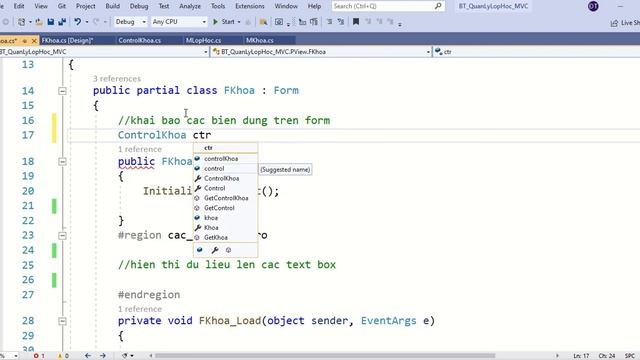Open the Git menu
Screen dimensions: 640x360
click(62, 6)
